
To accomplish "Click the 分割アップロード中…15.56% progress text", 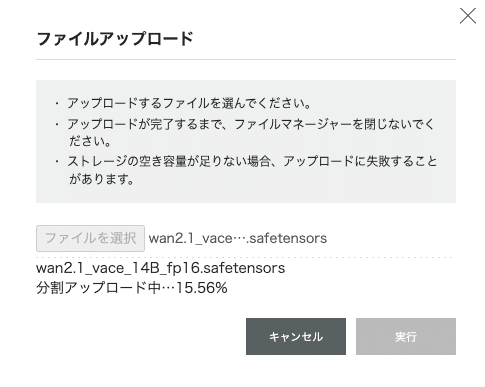I will click(132, 288).
